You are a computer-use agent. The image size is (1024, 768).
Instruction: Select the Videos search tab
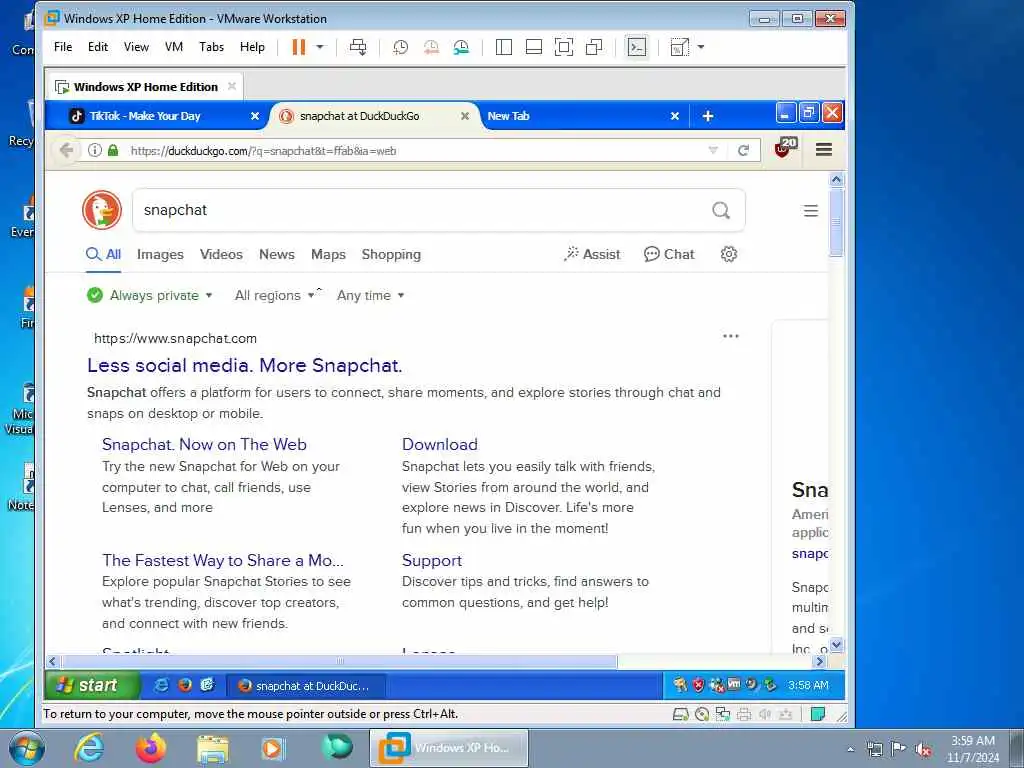(x=221, y=255)
